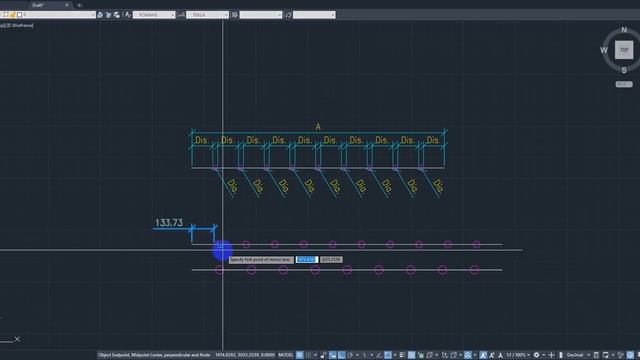Toggle the grid display in status bar
This screenshot has height=360, width=640.
[x=299, y=355]
